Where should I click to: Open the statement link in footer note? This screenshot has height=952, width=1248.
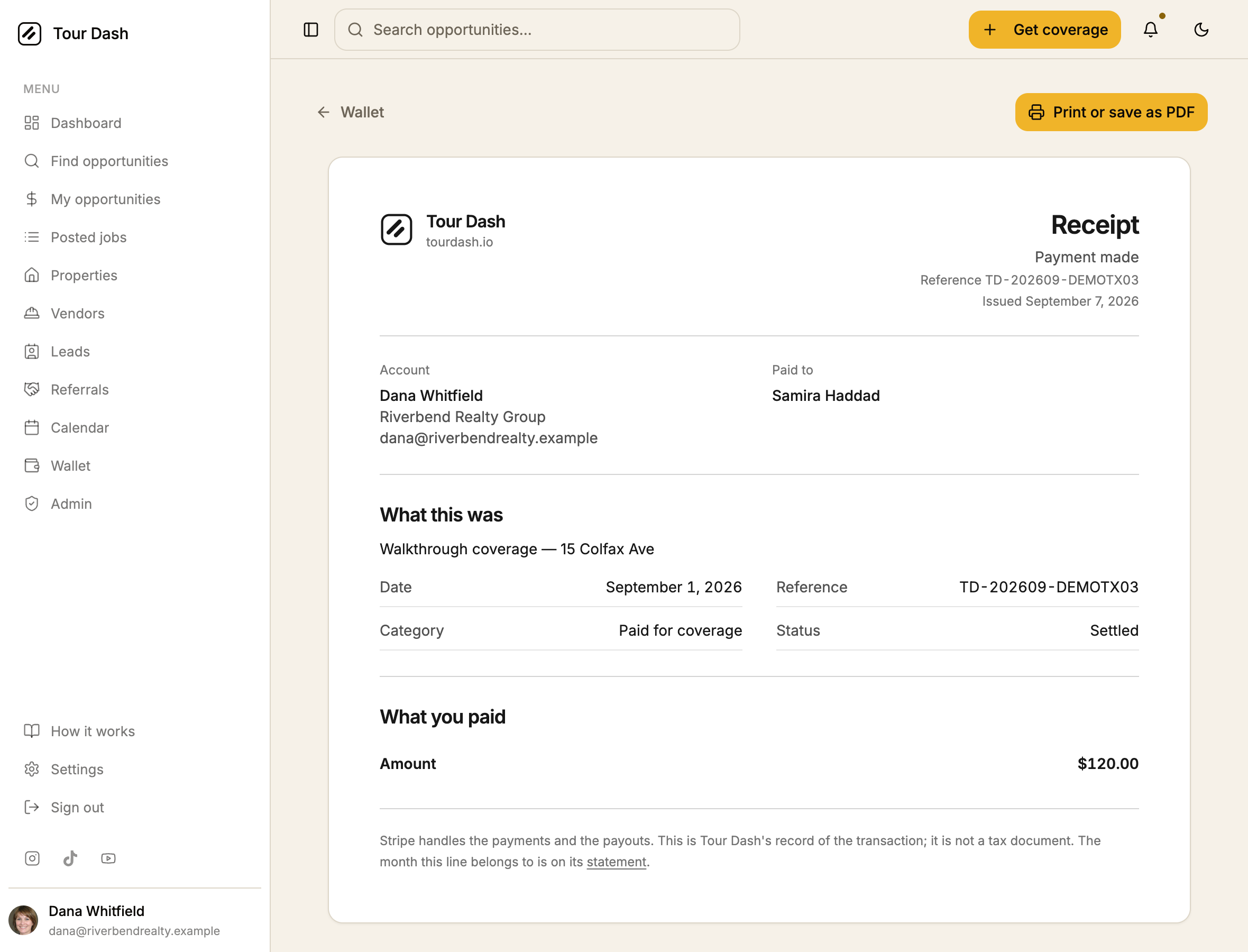[616, 862]
